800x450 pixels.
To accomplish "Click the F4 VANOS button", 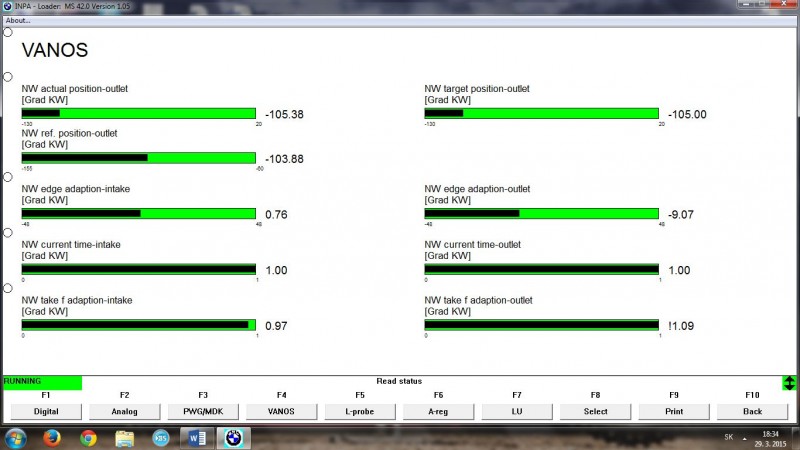I will 281,411.
